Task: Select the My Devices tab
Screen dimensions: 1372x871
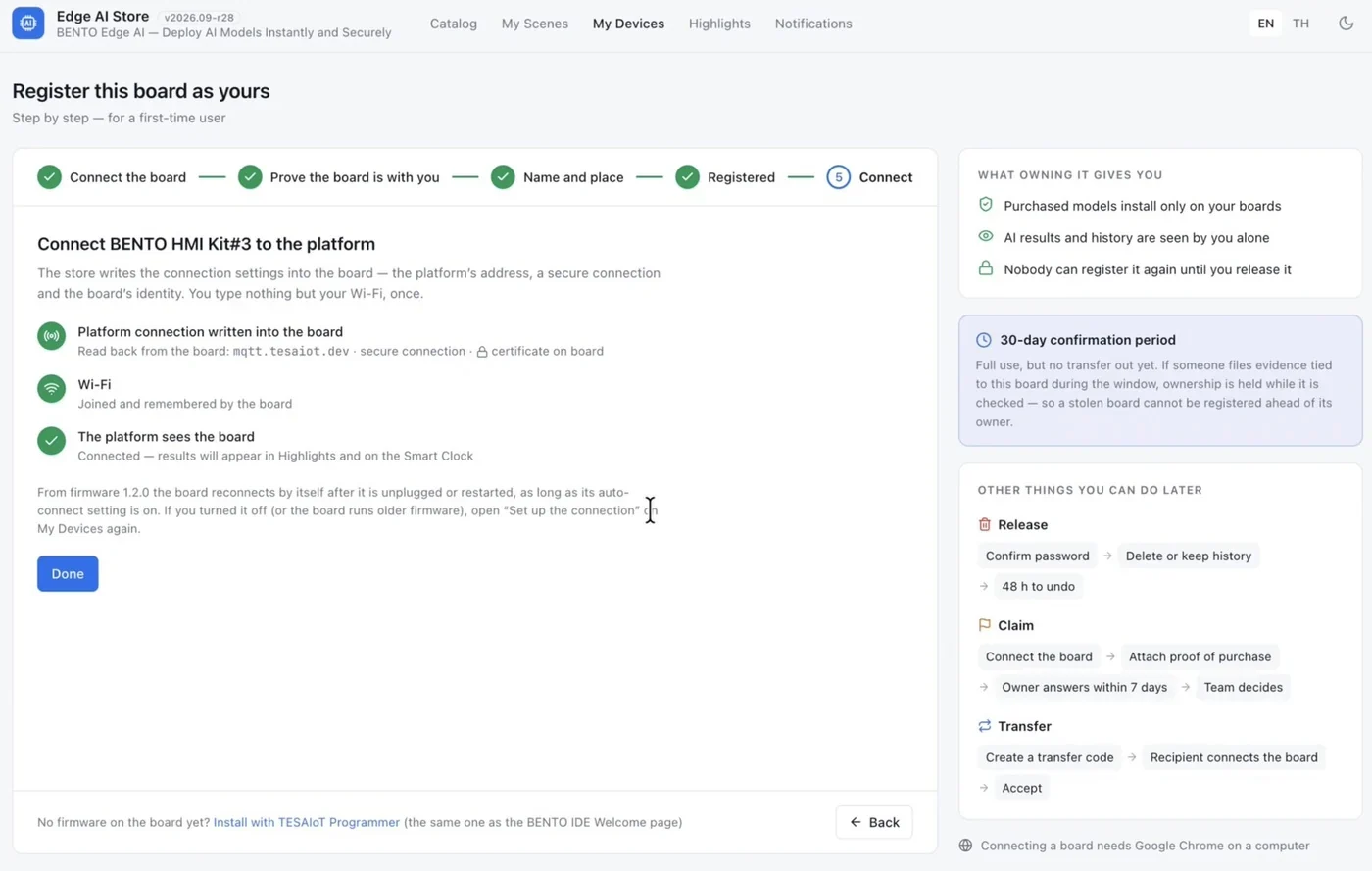Action: [628, 24]
